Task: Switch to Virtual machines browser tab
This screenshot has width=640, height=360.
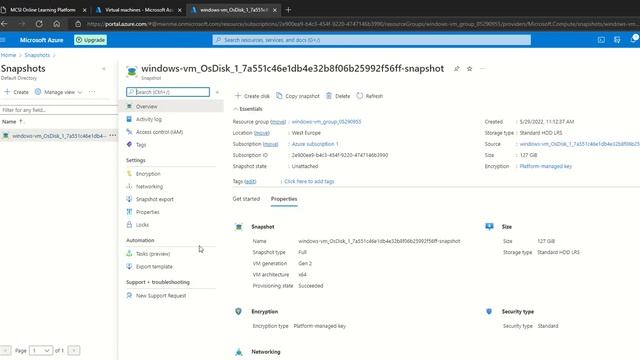Action: tap(139, 10)
